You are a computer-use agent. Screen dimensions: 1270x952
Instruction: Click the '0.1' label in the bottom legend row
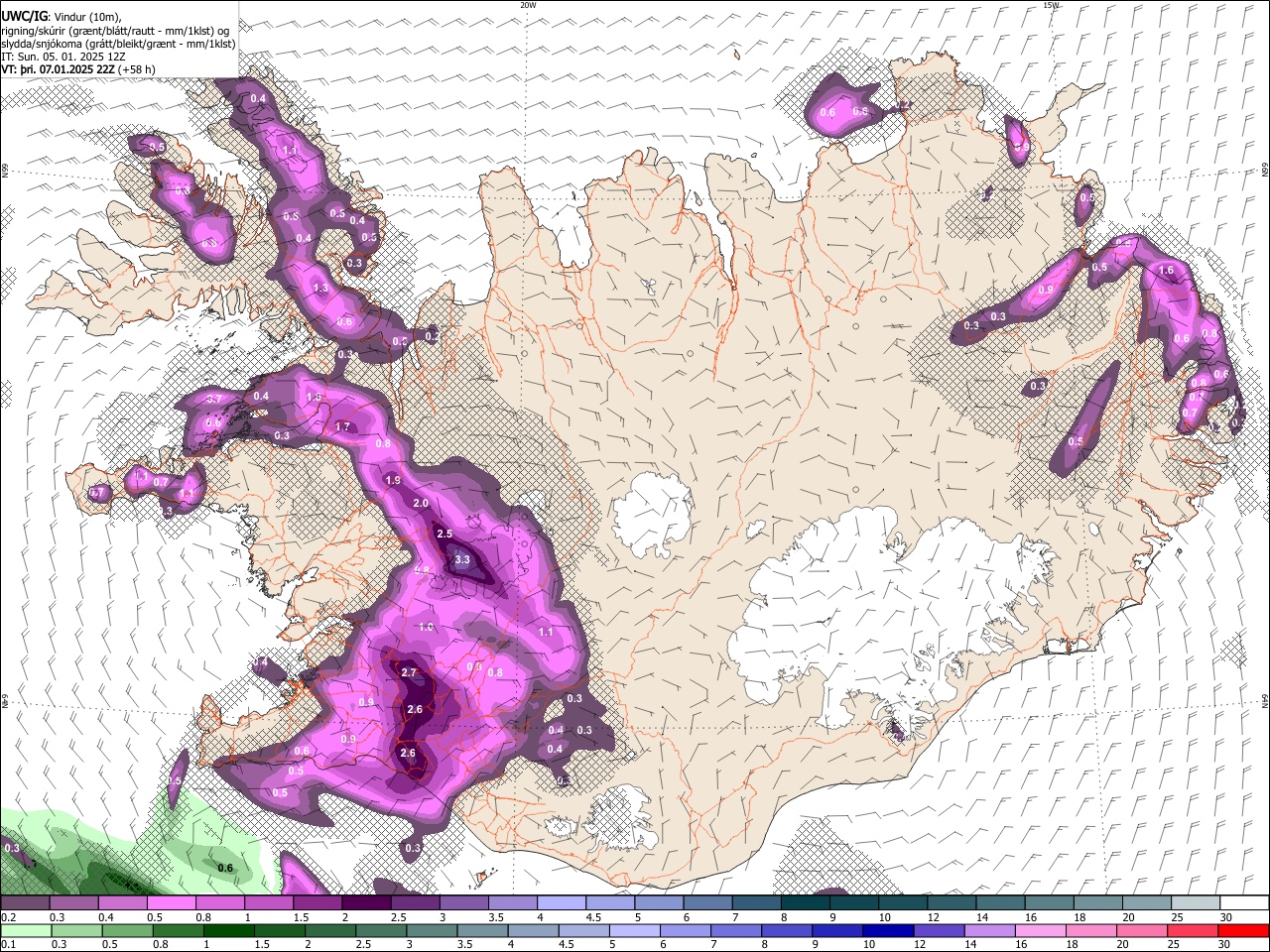[x=8, y=945]
